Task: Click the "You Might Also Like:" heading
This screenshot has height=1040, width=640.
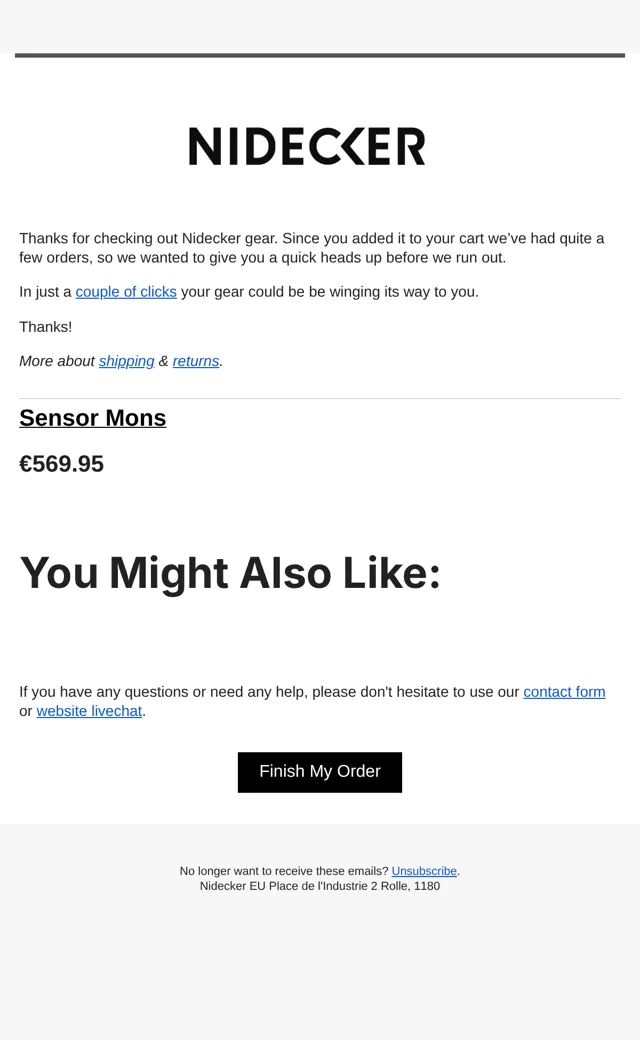Action: (x=230, y=573)
